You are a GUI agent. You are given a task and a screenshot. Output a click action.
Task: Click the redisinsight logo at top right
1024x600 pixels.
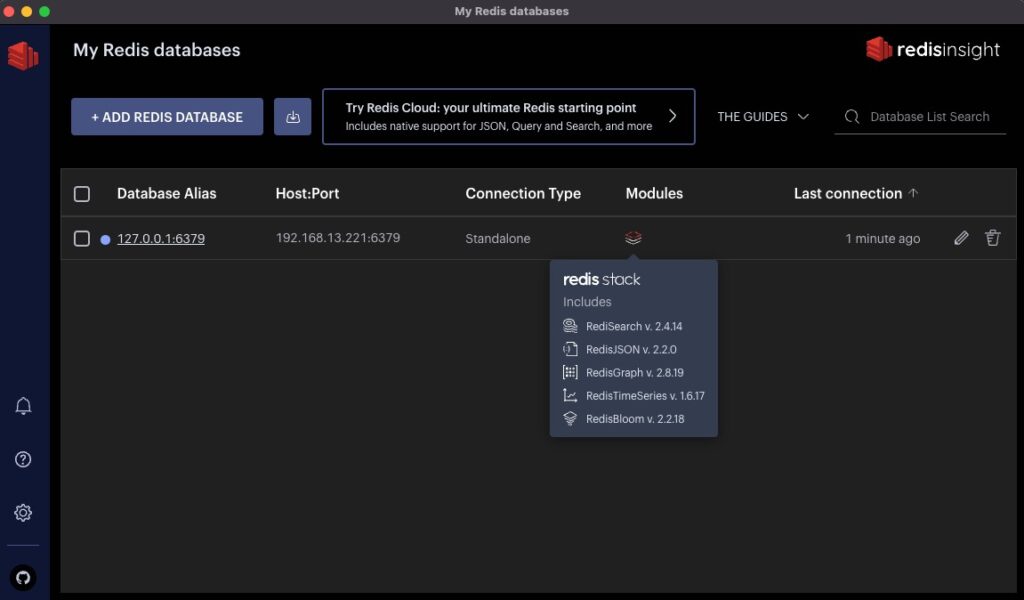[933, 50]
